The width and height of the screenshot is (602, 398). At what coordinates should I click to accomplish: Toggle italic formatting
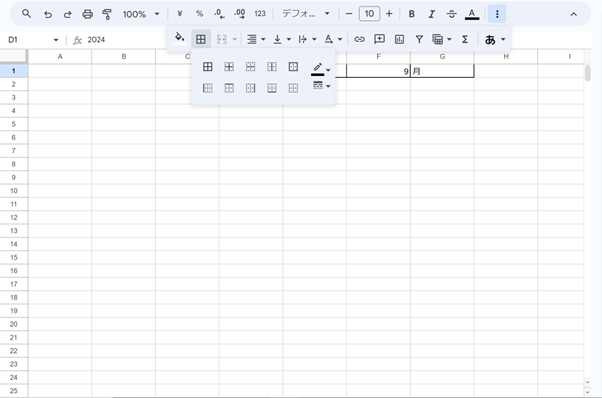point(432,14)
